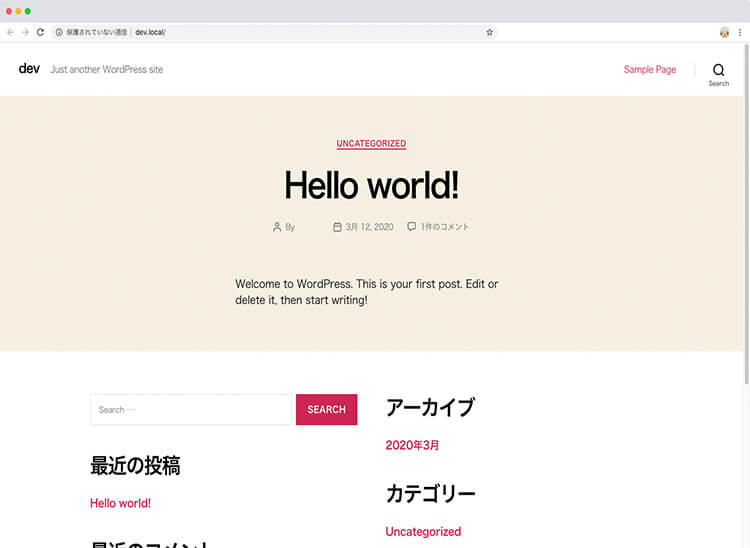Focus the sidebar Search text field
The image size is (750, 548).
pos(190,410)
